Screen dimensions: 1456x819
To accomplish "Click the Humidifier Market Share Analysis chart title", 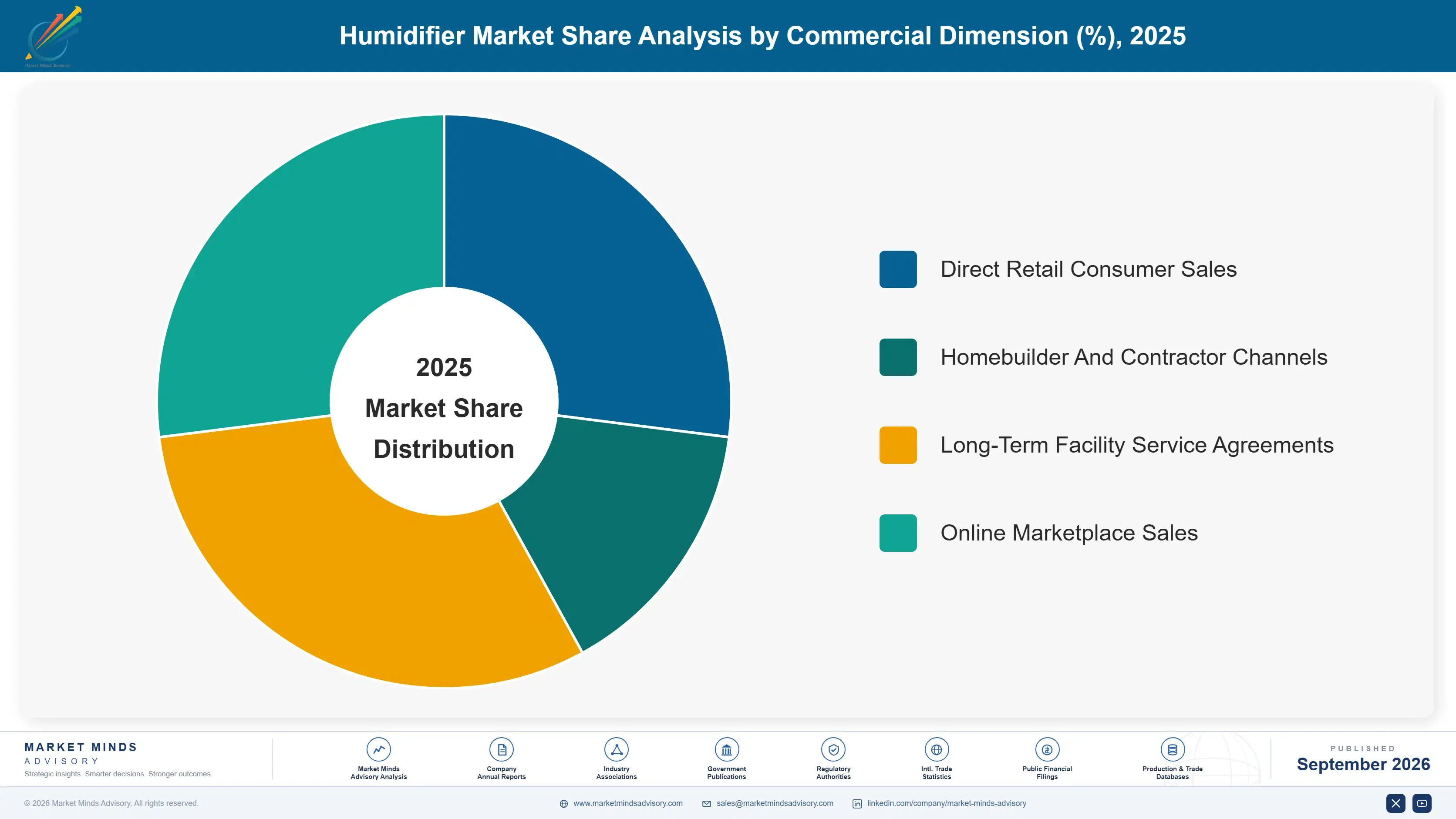I will (x=762, y=36).
